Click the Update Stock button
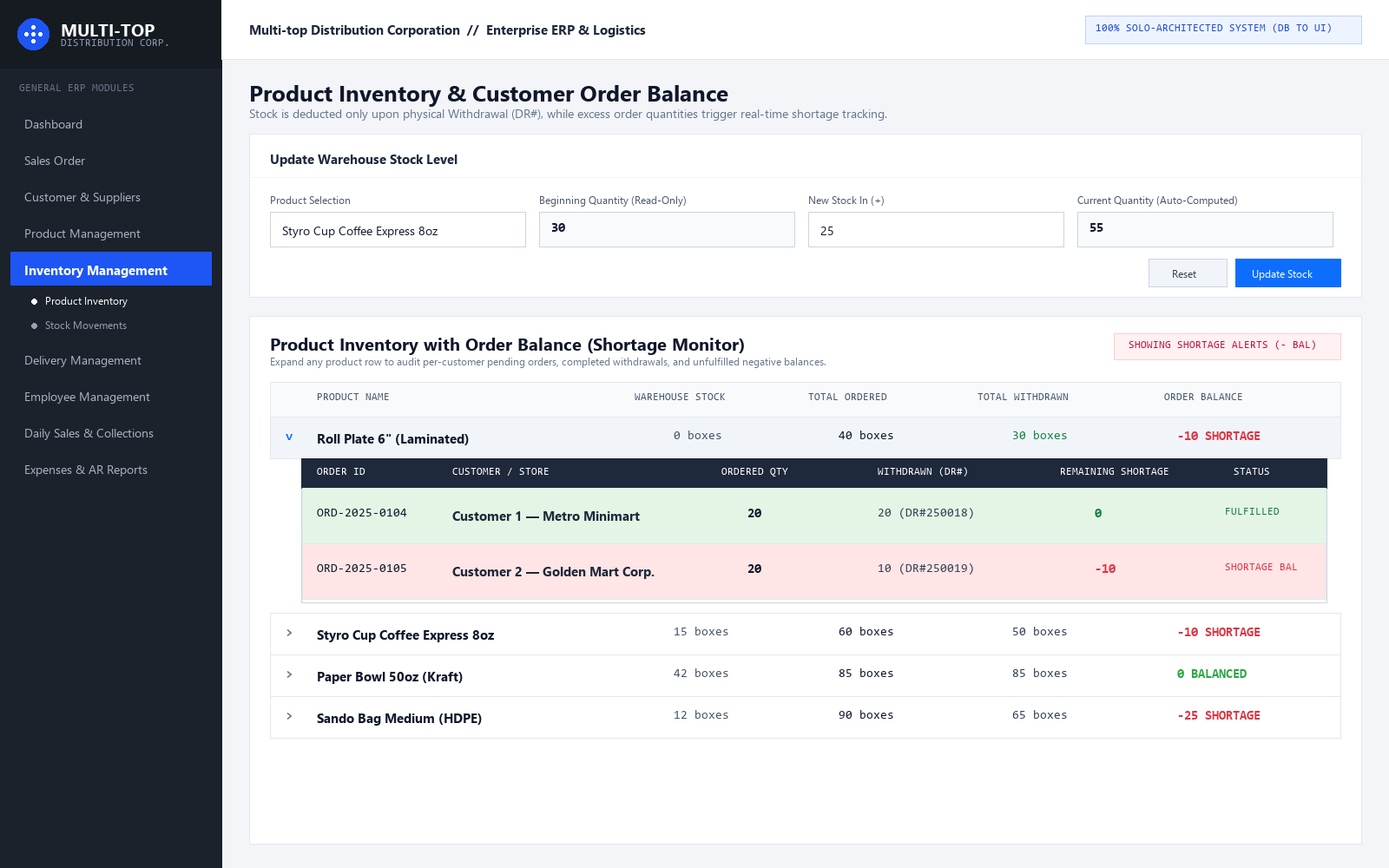The image size is (1389, 868). click(1288, 273)
